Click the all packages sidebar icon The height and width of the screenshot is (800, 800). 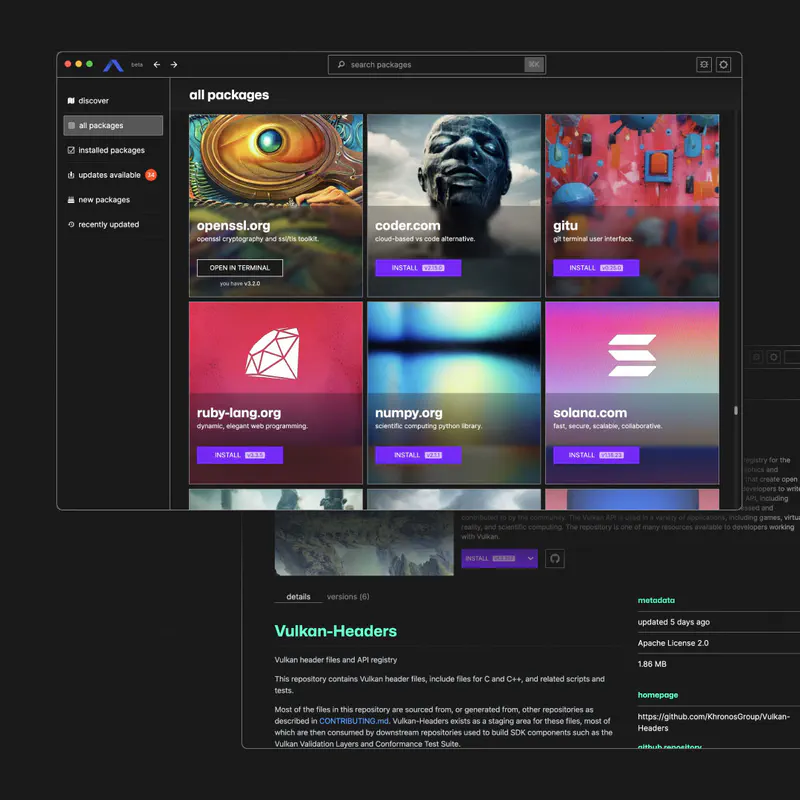(71, 126)
